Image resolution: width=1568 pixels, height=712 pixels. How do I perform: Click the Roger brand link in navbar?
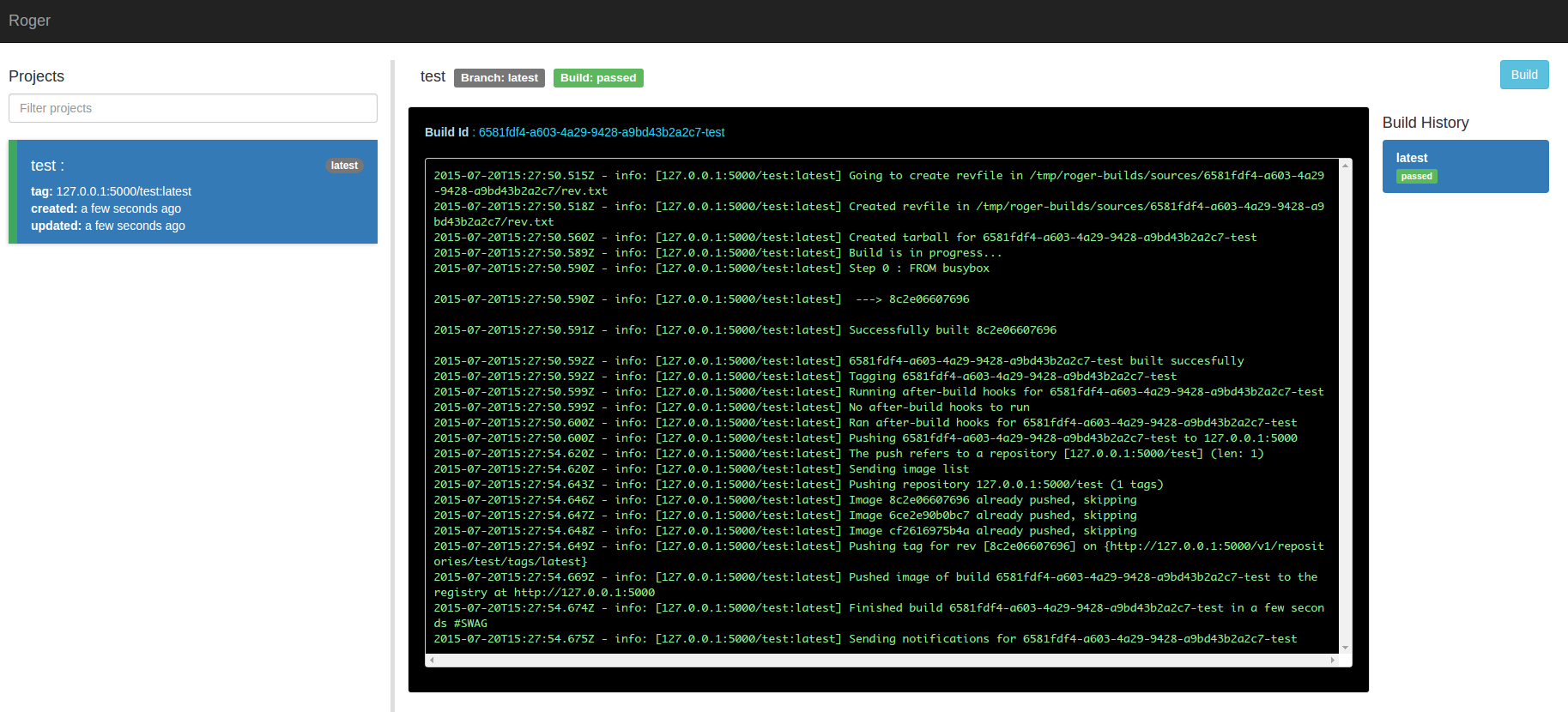tap(29, 21)
